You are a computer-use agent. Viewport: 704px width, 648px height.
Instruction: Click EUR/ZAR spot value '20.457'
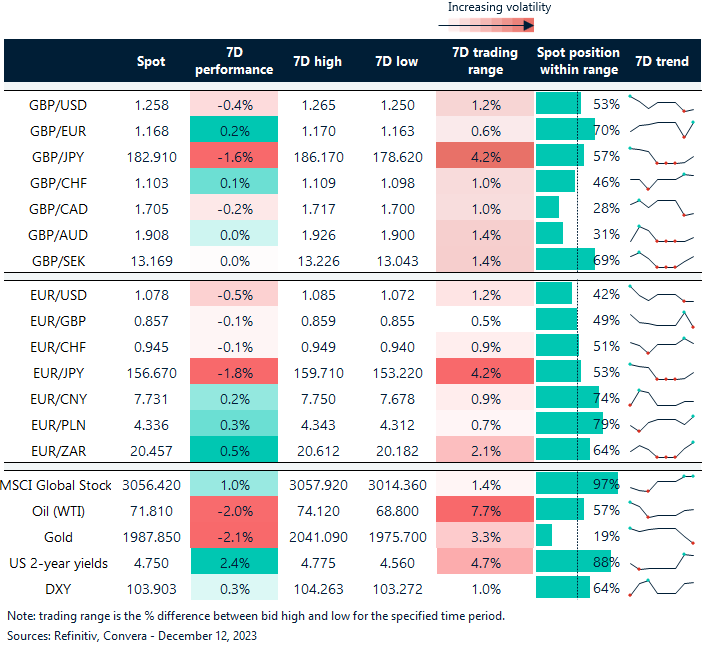(151, 451)
